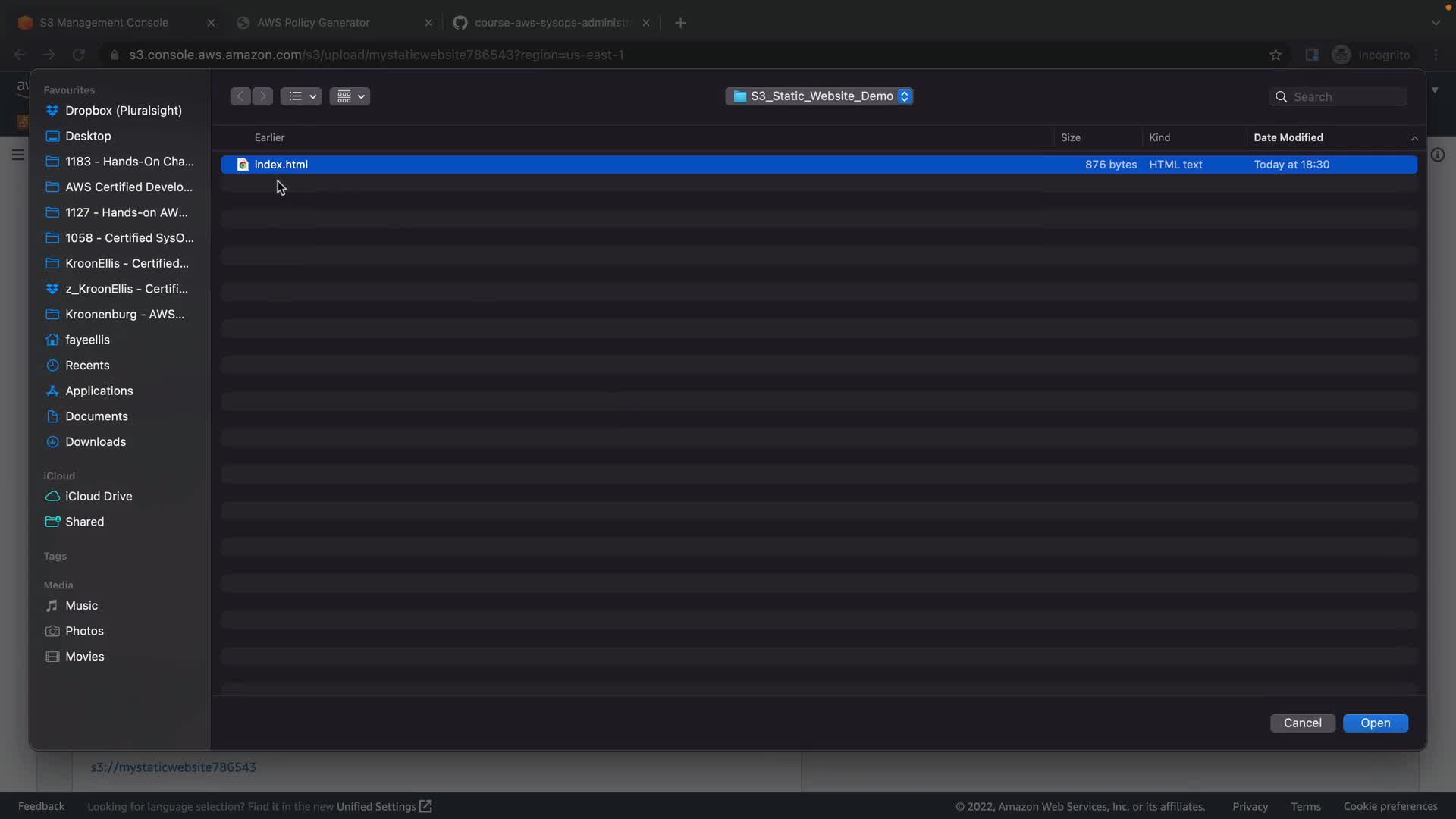Image resolution: width=1456 pixels, height=819 pixels.
Task: Click the Dropbox (Pluralsight) sidebar icon
Action: 52,111
